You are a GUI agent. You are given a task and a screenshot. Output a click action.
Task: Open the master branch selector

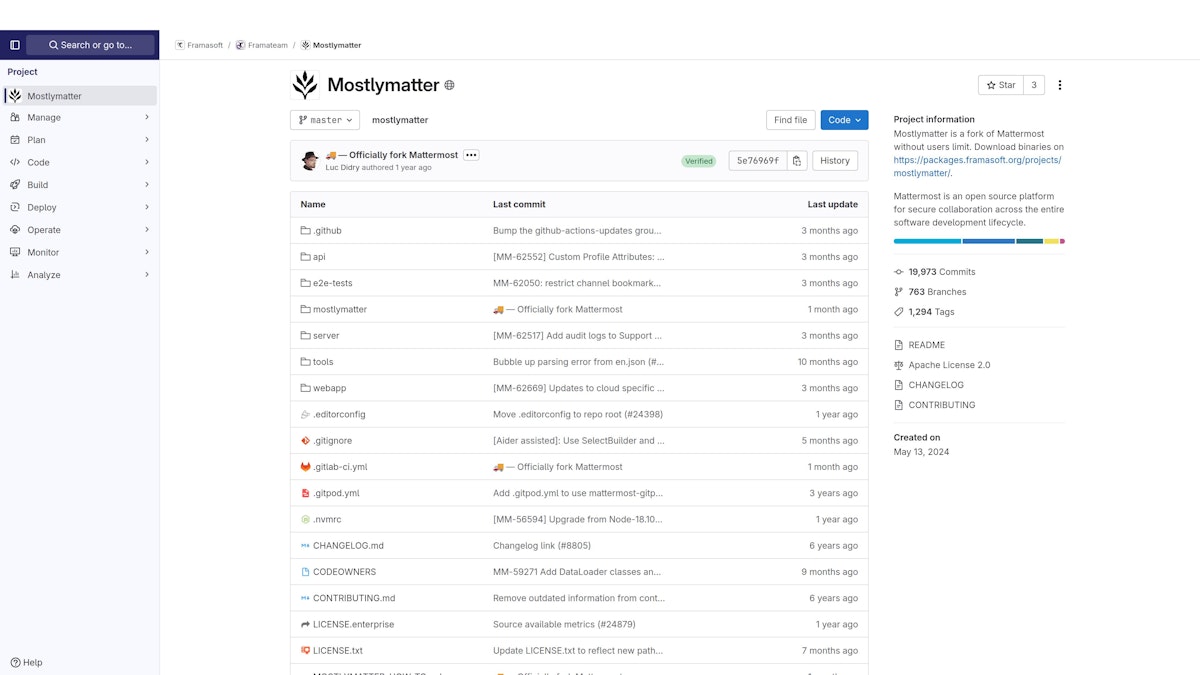coord(324,119)
